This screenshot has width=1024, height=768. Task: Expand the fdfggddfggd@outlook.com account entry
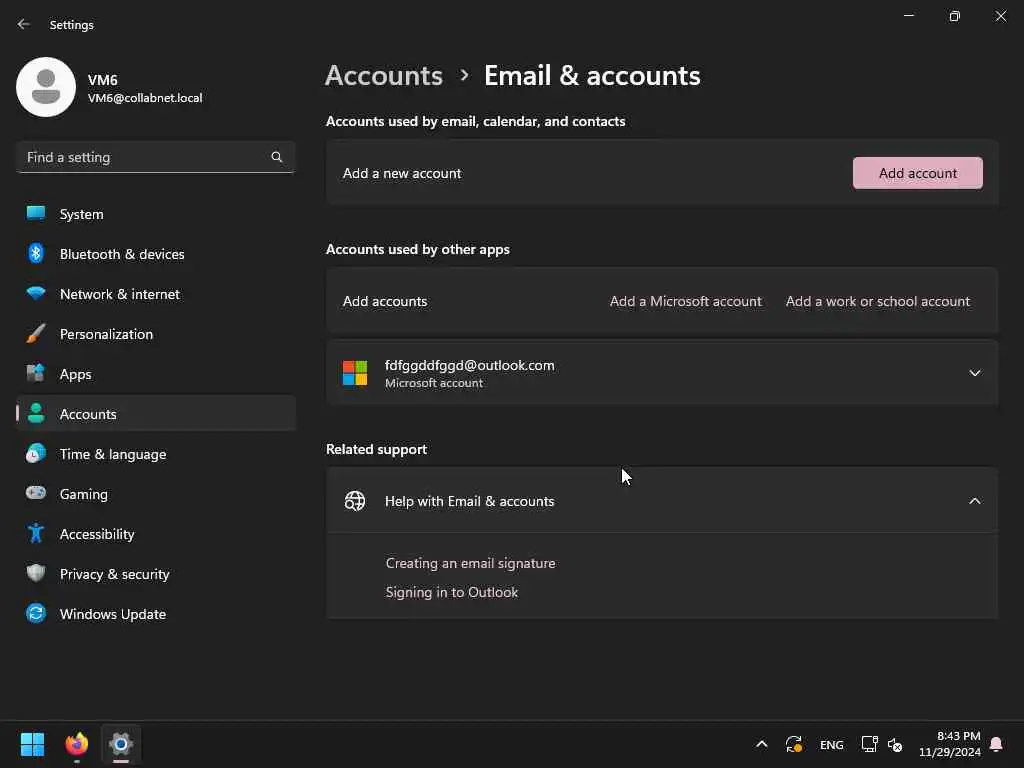tap(974, 373)
